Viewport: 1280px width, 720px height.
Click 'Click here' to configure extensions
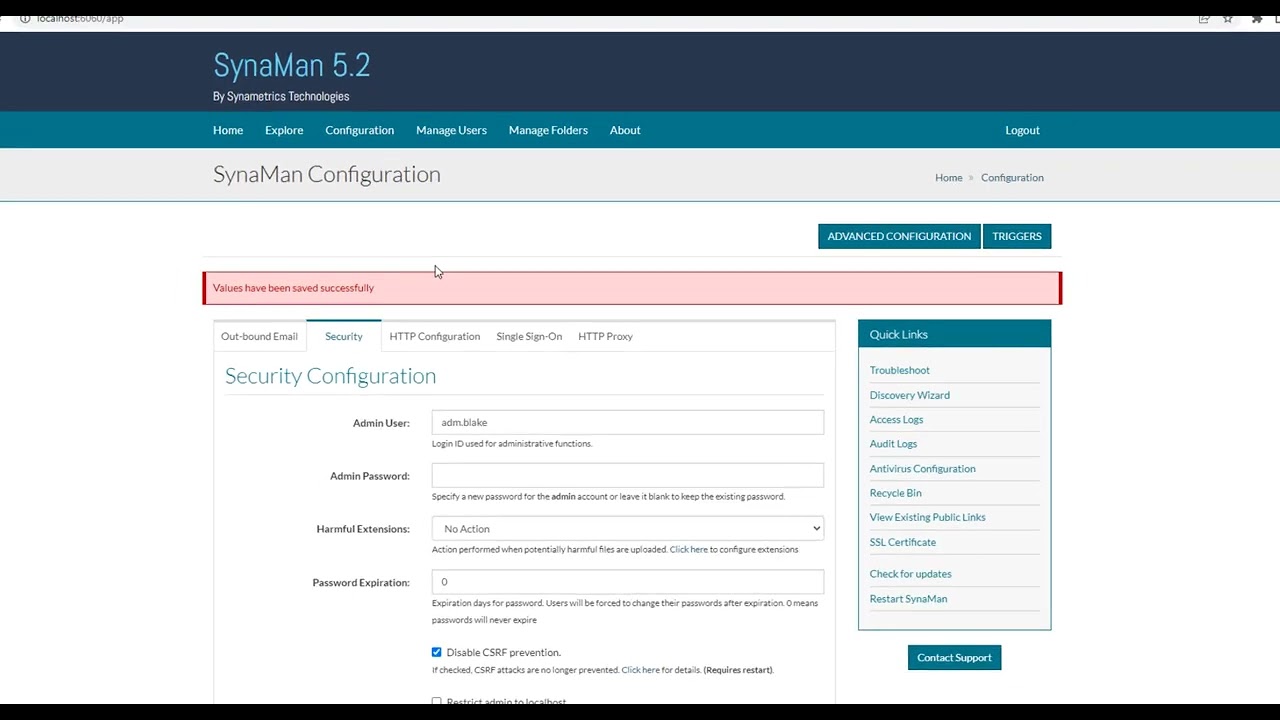click(688, 549)
